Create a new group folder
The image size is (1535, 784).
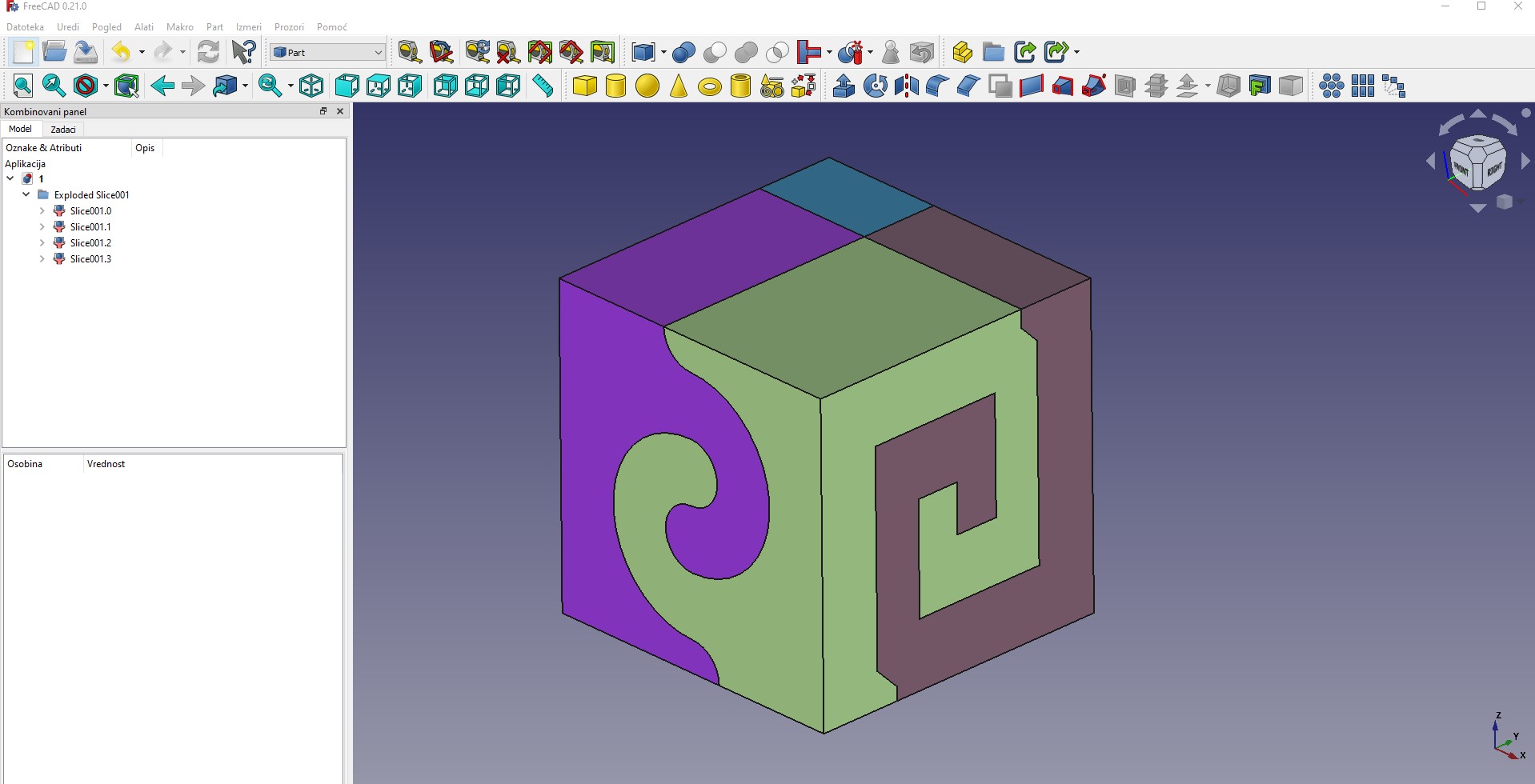(x=993, y=52)
